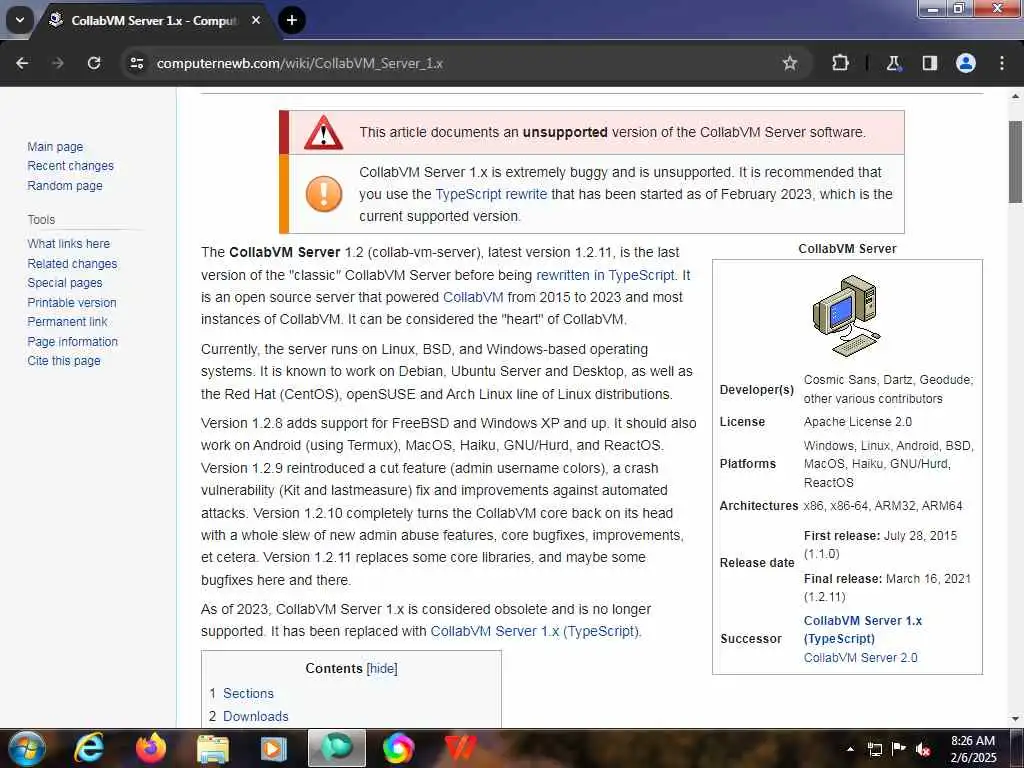
Task: Launch Firefox from the taskbar
Action: click(151, 748)
